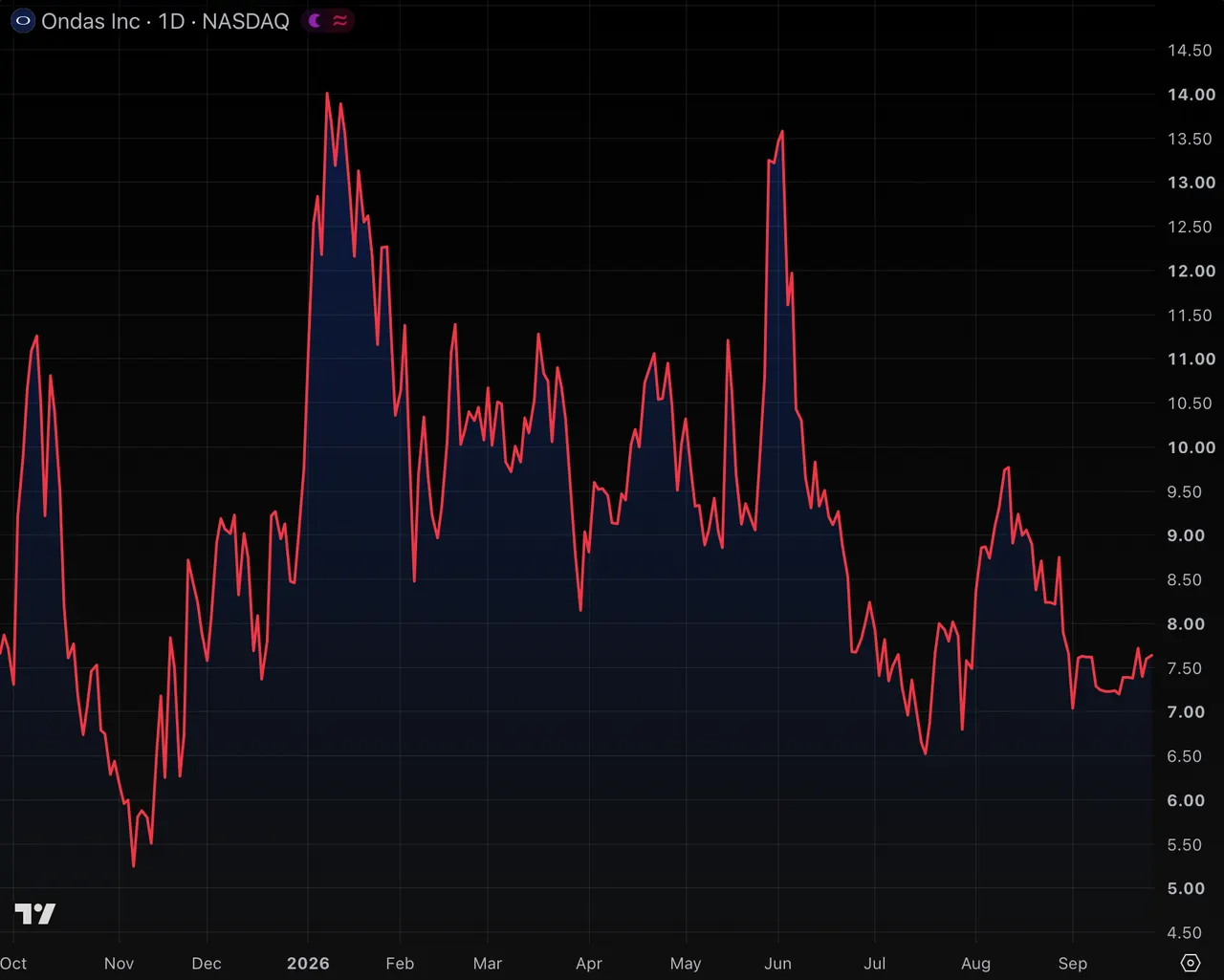Click the 14.00 price label

[x=1191, y=95]
